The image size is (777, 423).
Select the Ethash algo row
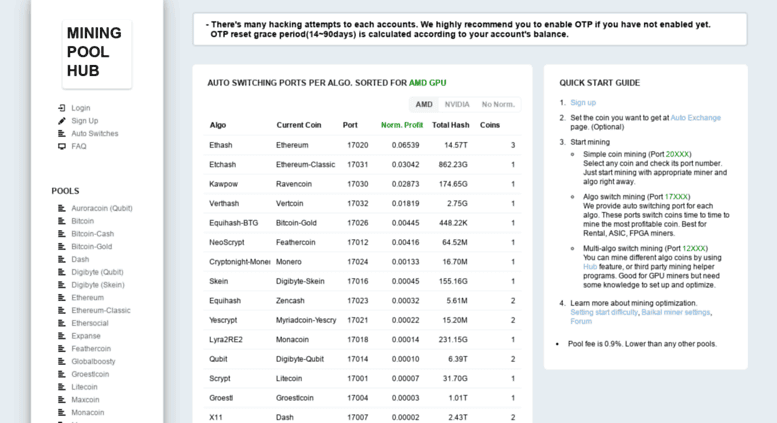pyautogui.click(x=362, y=146)
